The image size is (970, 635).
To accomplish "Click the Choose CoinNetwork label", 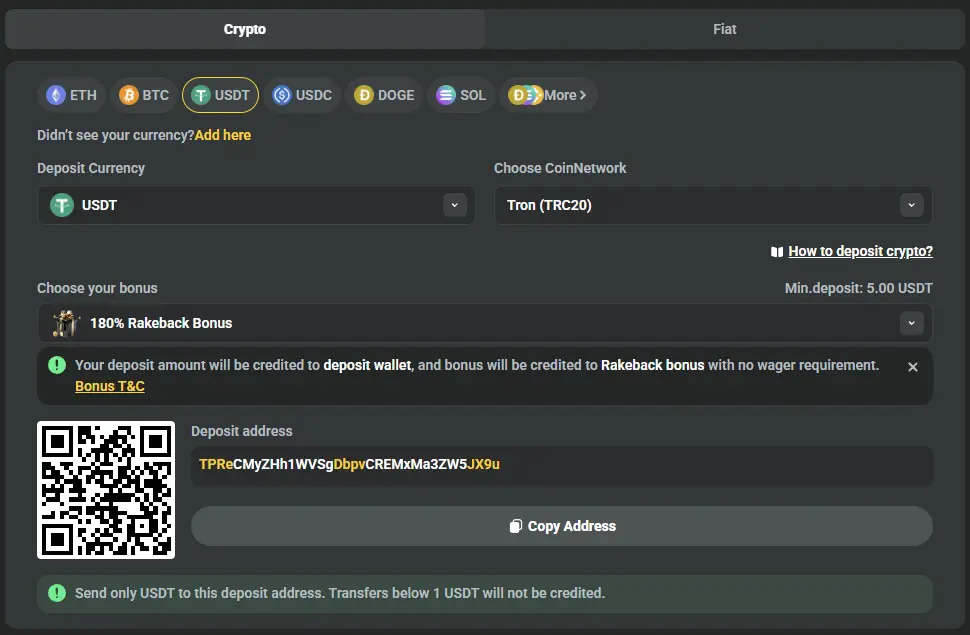I will 560,168.
